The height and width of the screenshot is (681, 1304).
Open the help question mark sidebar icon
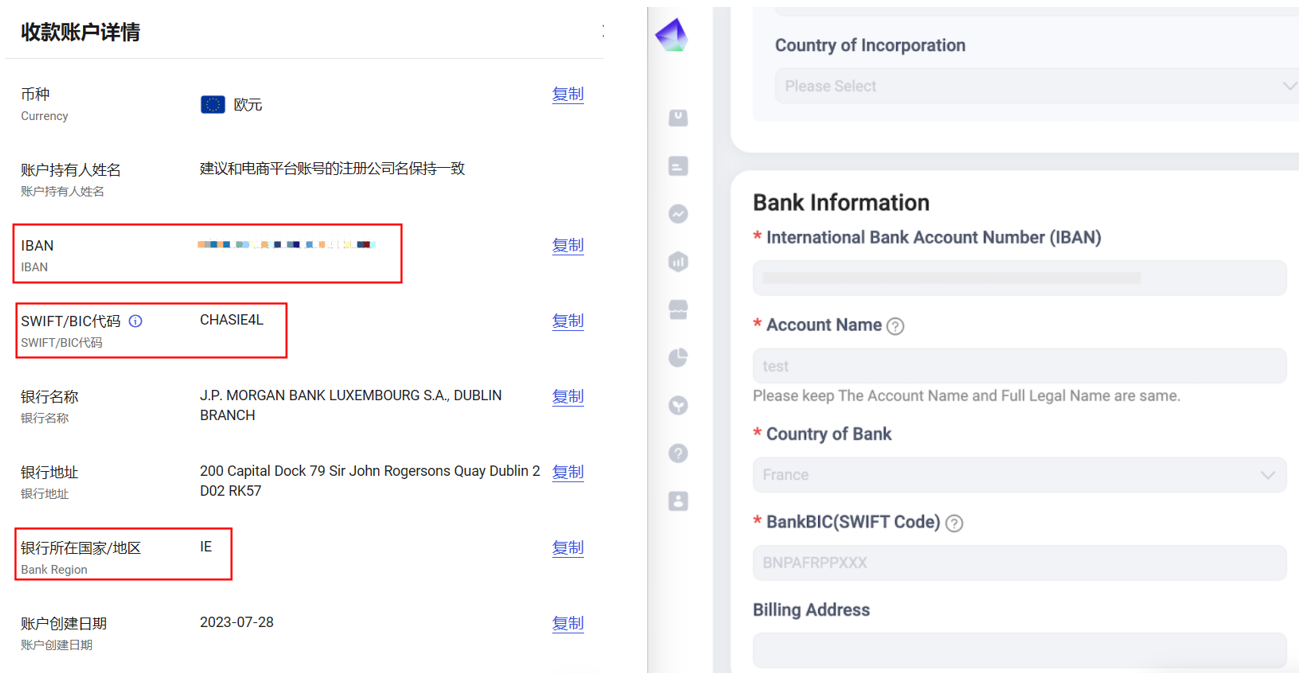pyautogui.click(x=678, y=453)
